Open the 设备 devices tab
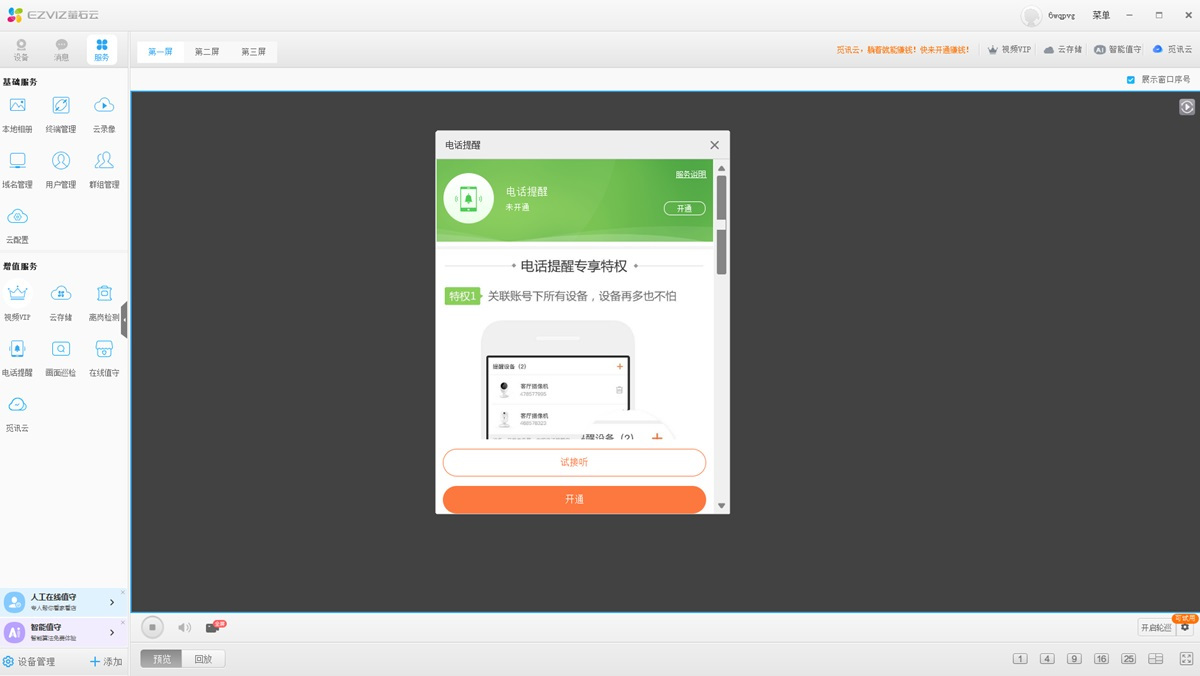 (21, 50)
